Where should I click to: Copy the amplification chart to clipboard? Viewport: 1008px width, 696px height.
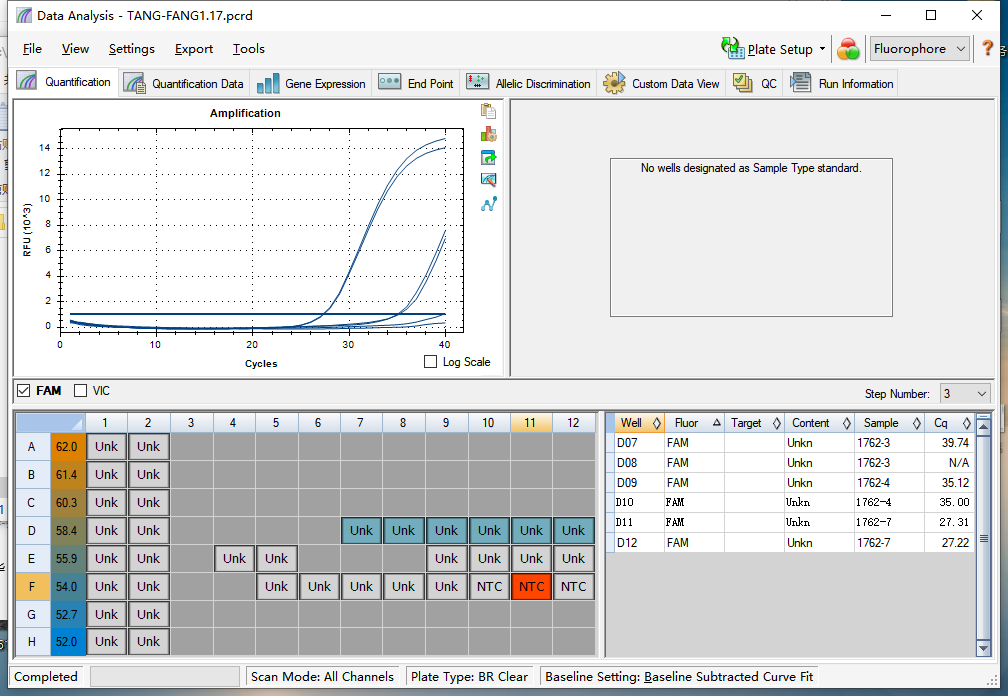(x=489, y=111)
